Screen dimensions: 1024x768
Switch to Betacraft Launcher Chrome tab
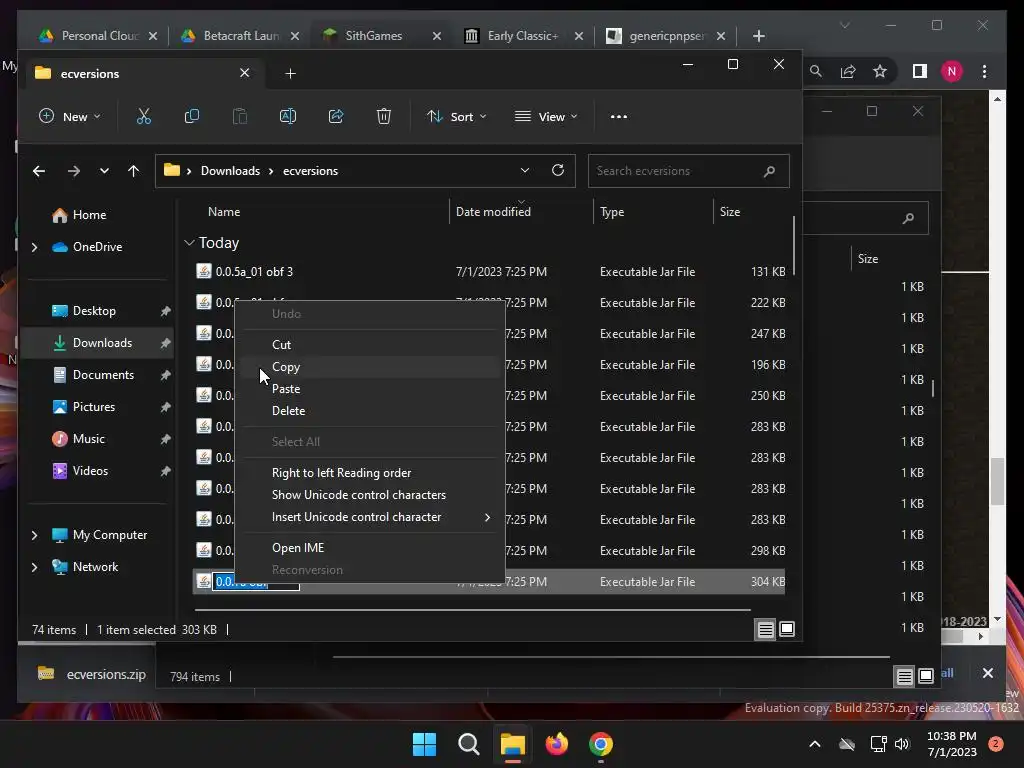pyautogui.click(x=240, y=36)
